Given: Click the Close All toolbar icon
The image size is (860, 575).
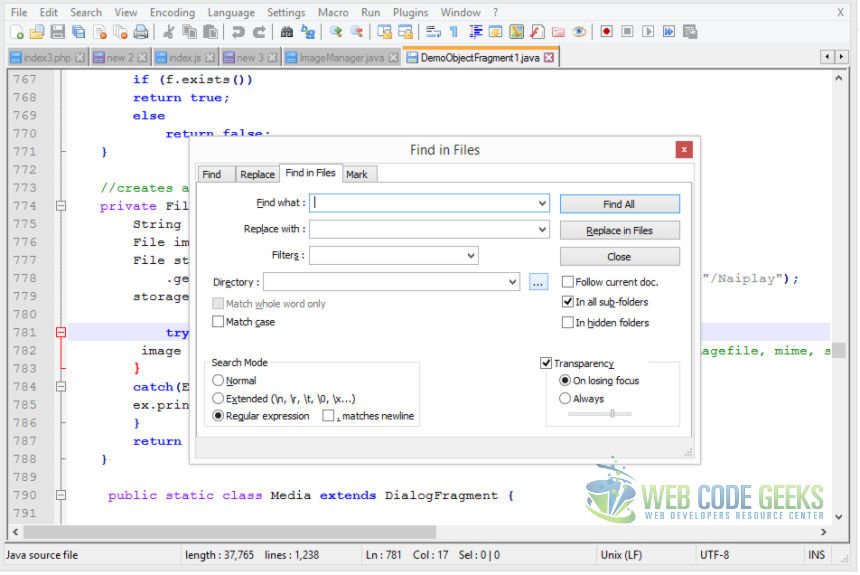Looking at the screenshot, I should (120, 32).
